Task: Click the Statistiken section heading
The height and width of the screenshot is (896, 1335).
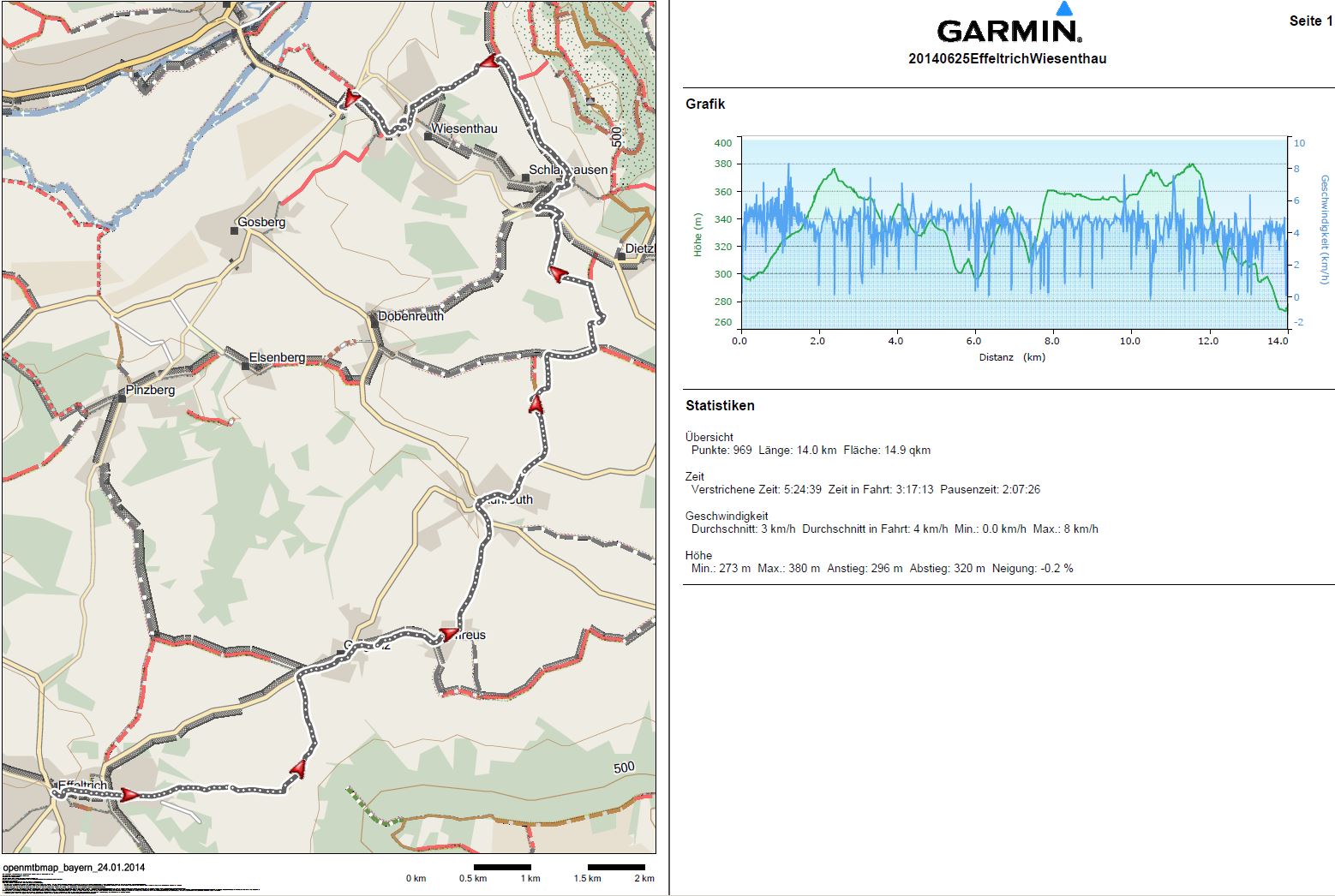Action: pos(720,406)
